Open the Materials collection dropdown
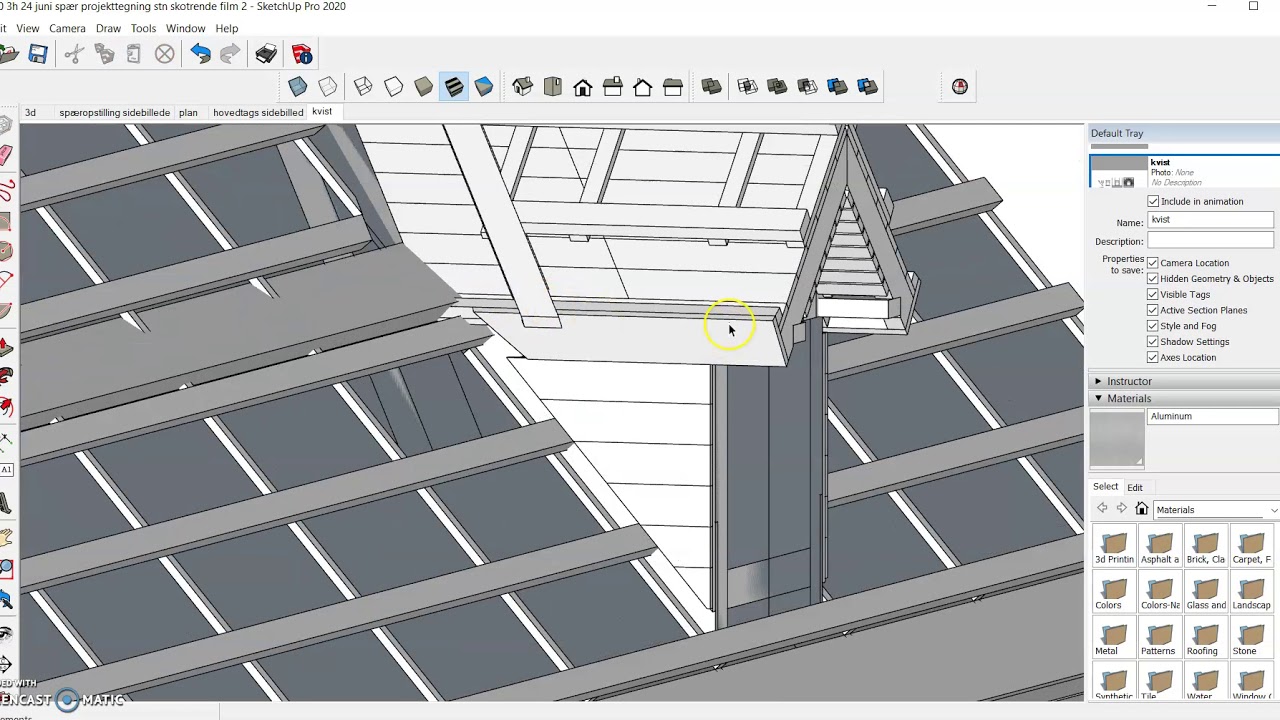 1215,510
